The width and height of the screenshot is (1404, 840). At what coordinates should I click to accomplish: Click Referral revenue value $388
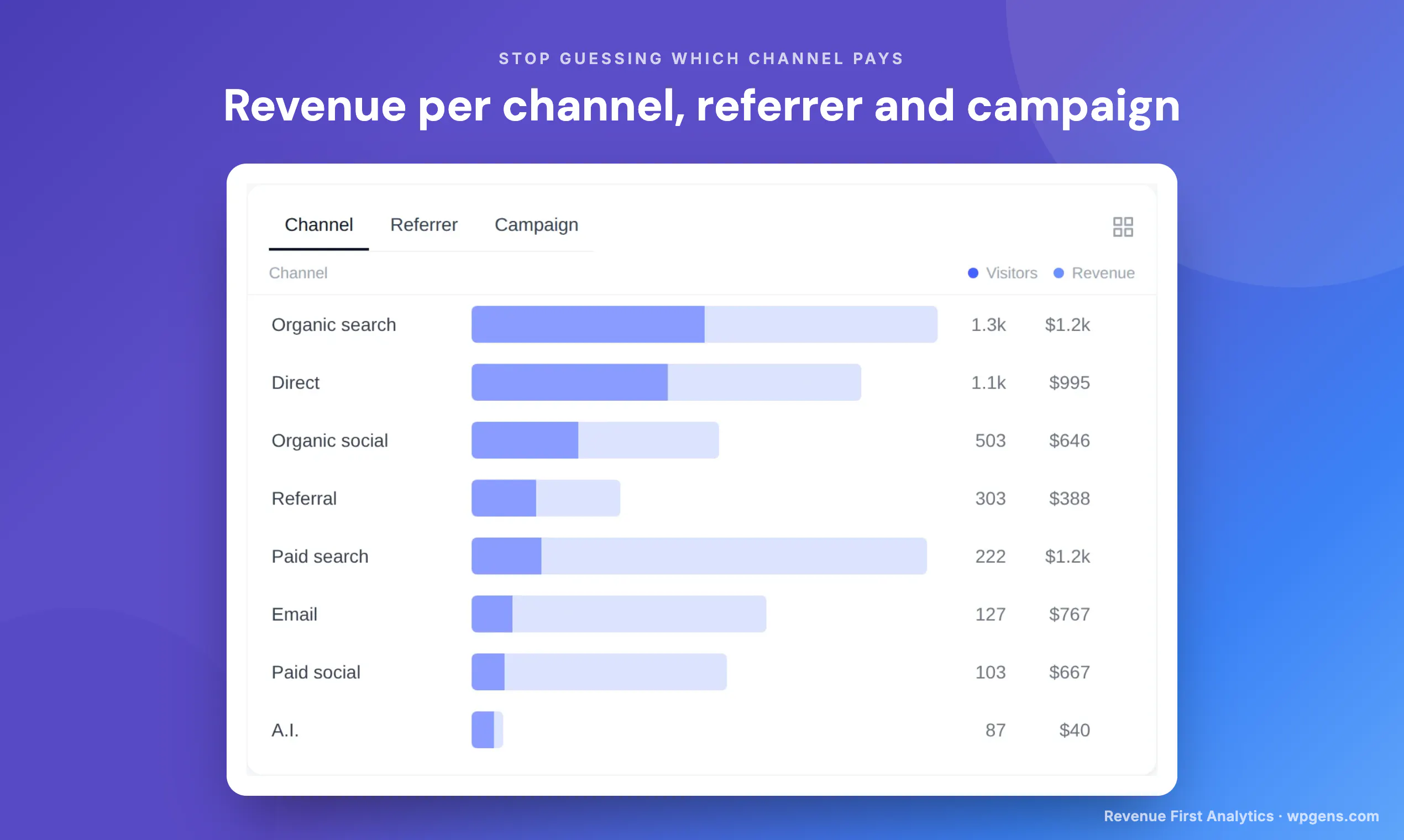1069,498
